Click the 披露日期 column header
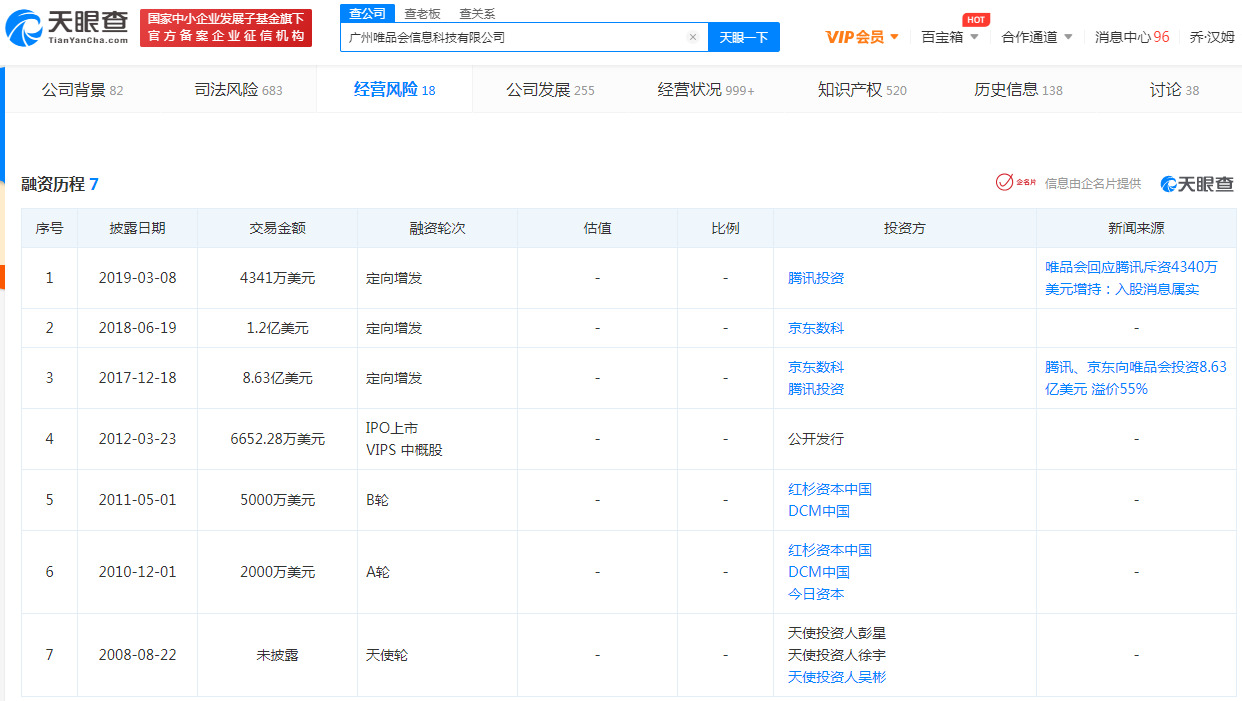This screenshot has width=1242, height=701. point(138,228)
